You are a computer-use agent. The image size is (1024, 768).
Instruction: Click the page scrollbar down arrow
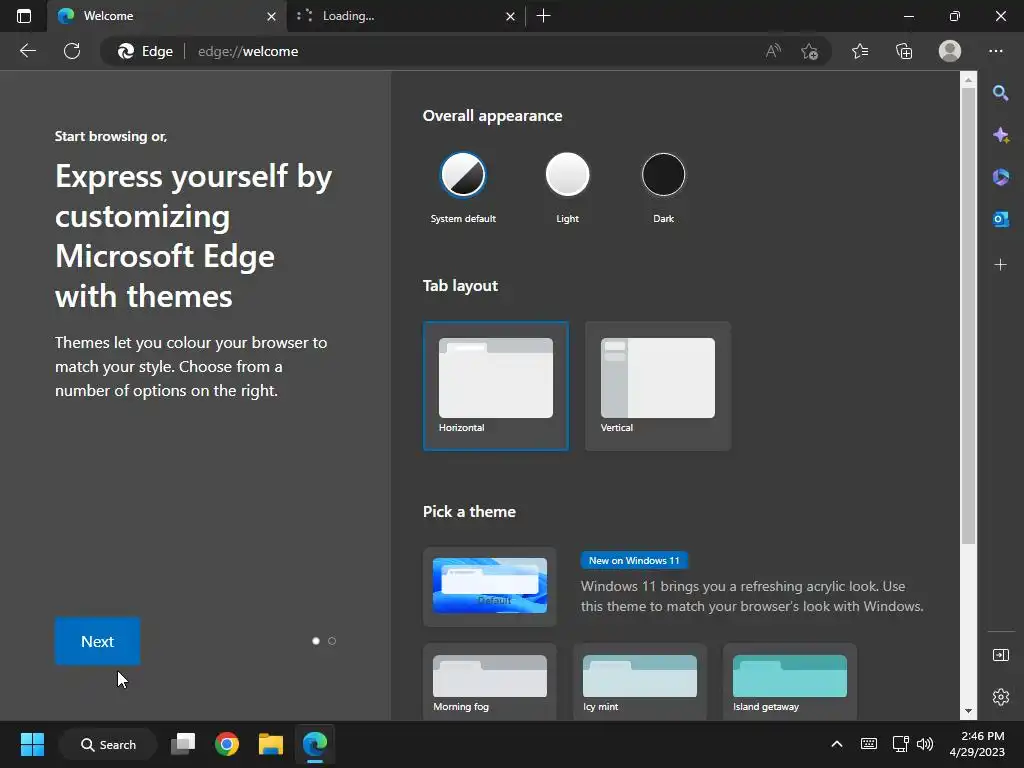coord(968,711)
